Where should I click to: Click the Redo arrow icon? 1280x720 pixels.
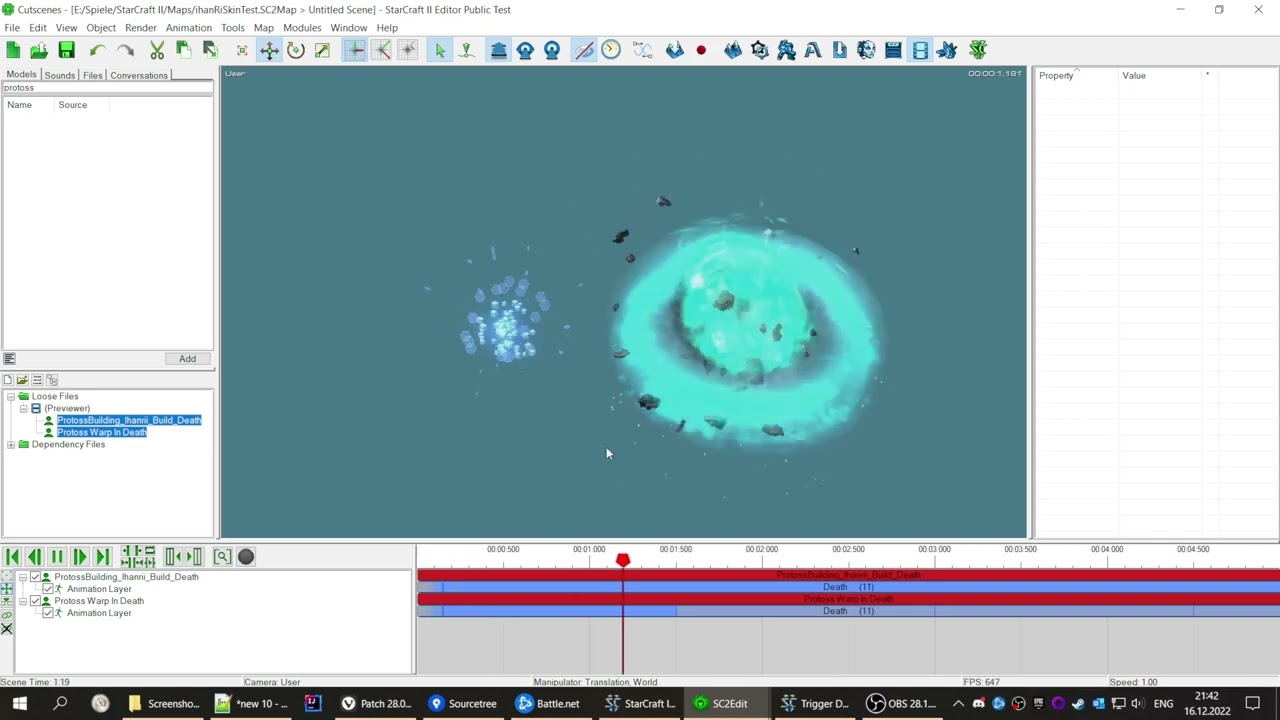125,50
